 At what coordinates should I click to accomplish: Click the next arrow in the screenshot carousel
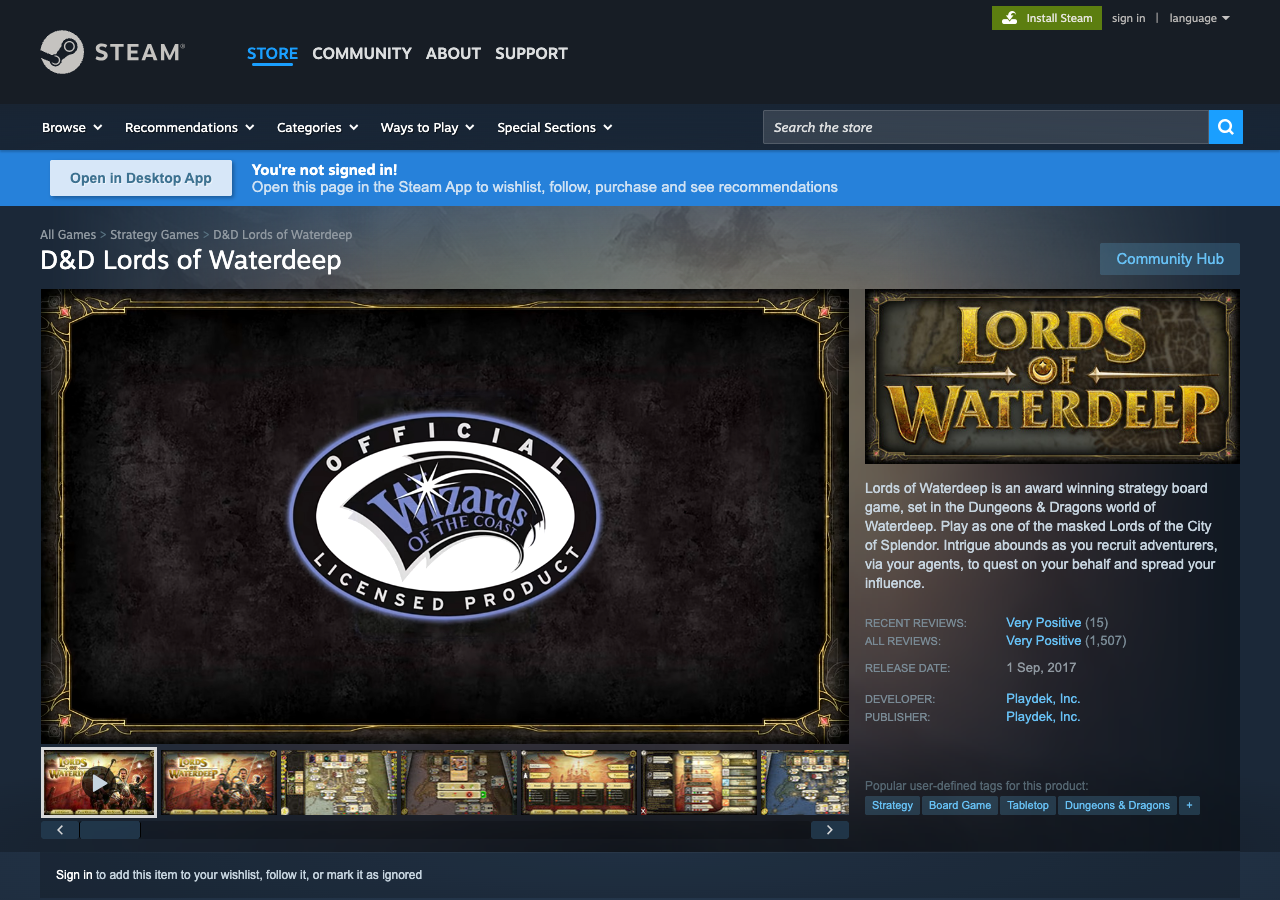click(829, 829)
